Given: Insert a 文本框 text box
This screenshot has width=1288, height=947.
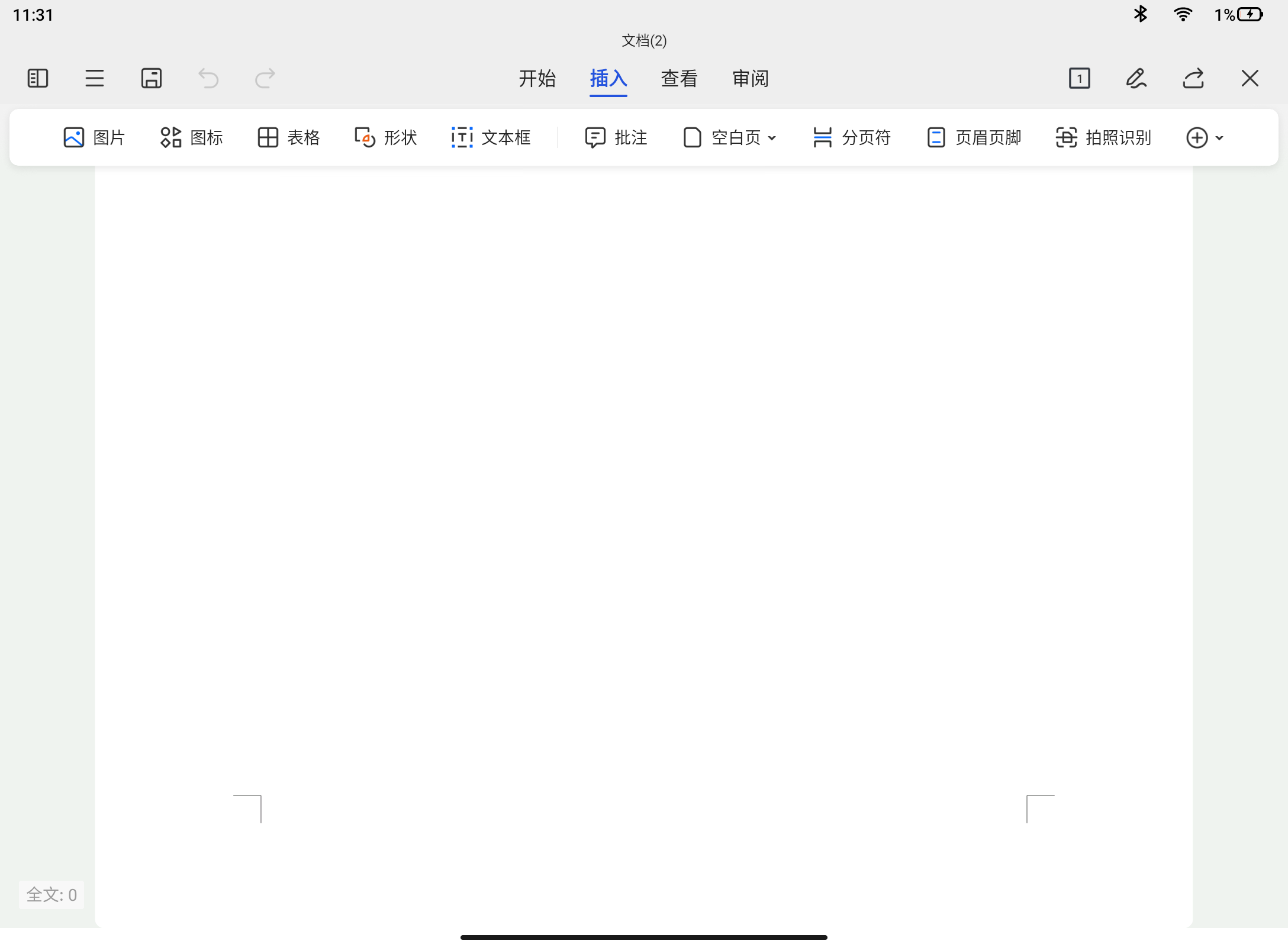Looking at the screenshot, I should click(491, 137).
